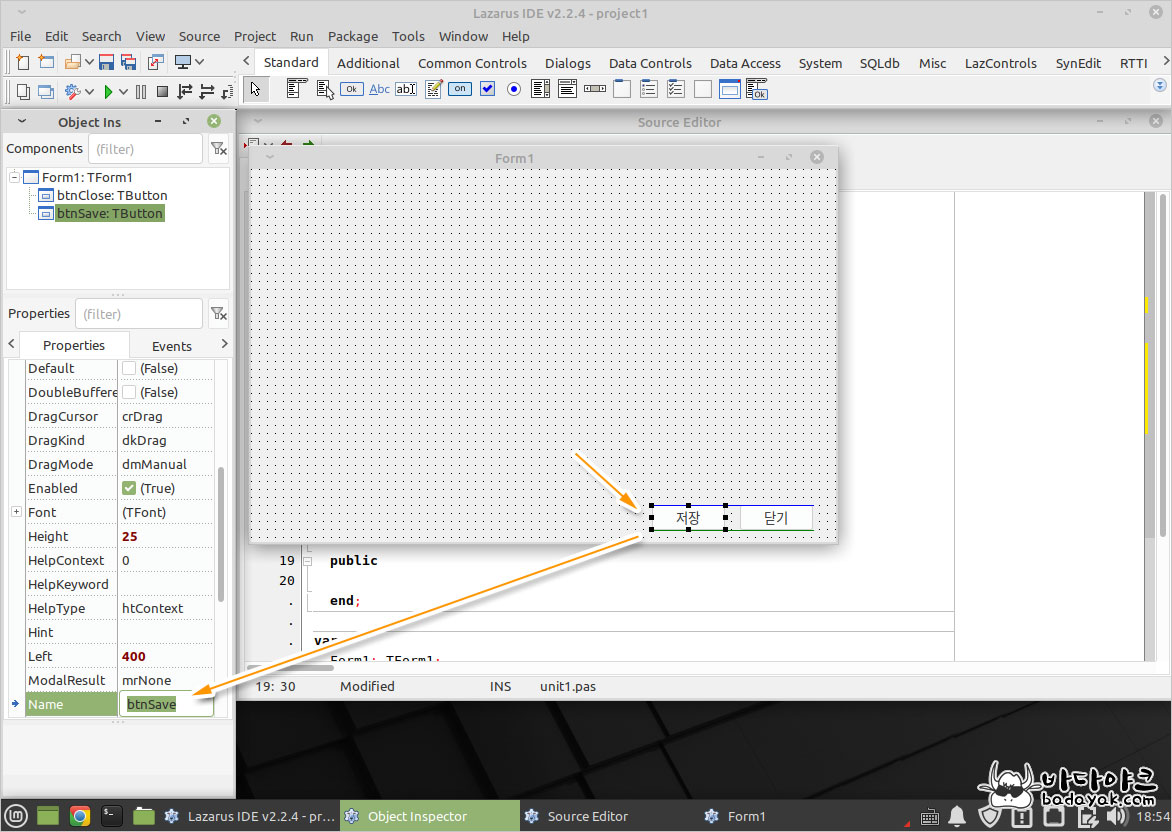Viewport: 1172px width, 832px height.
Task: Open the View Forms toolbar icon
Action: (x=46, y=91)
